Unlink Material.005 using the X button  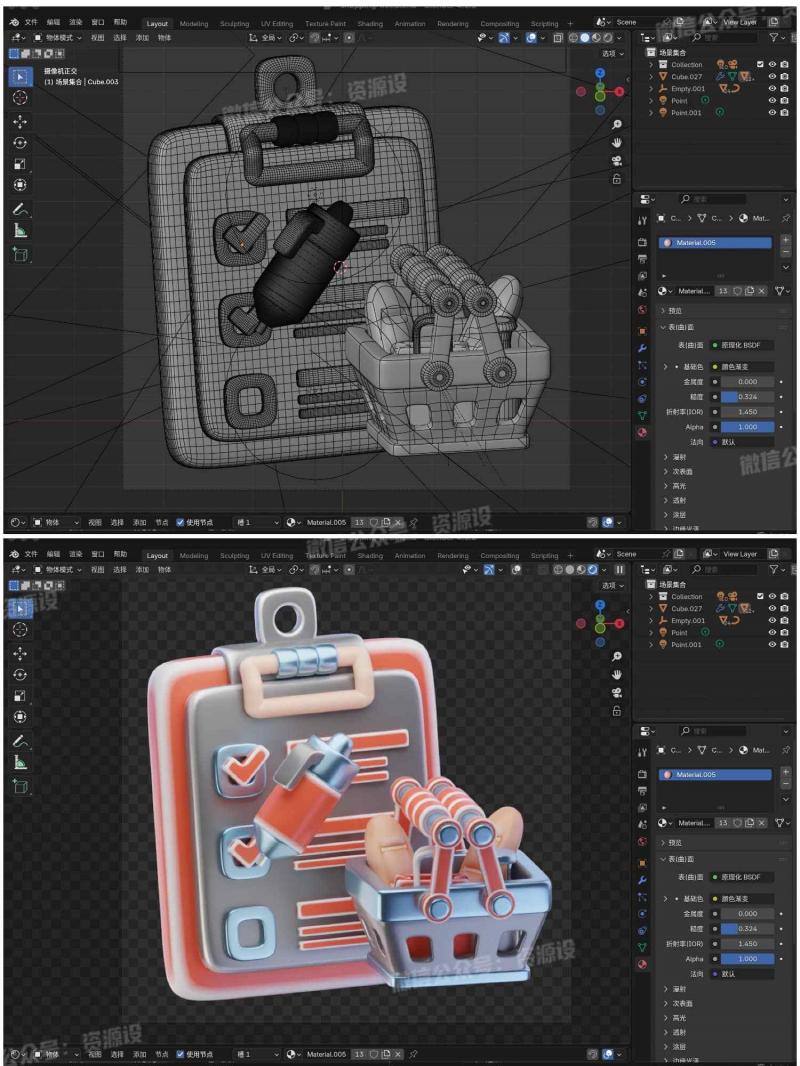coord(762,291)
